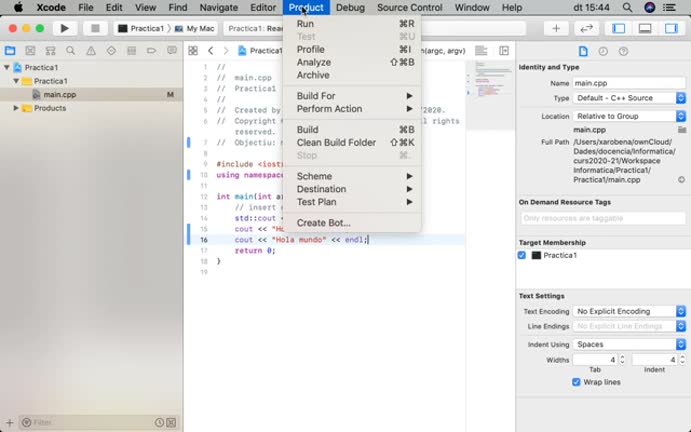Screen dimensions: 691x432
Task: Open the Source Control navigator
Action: point(30,51)
